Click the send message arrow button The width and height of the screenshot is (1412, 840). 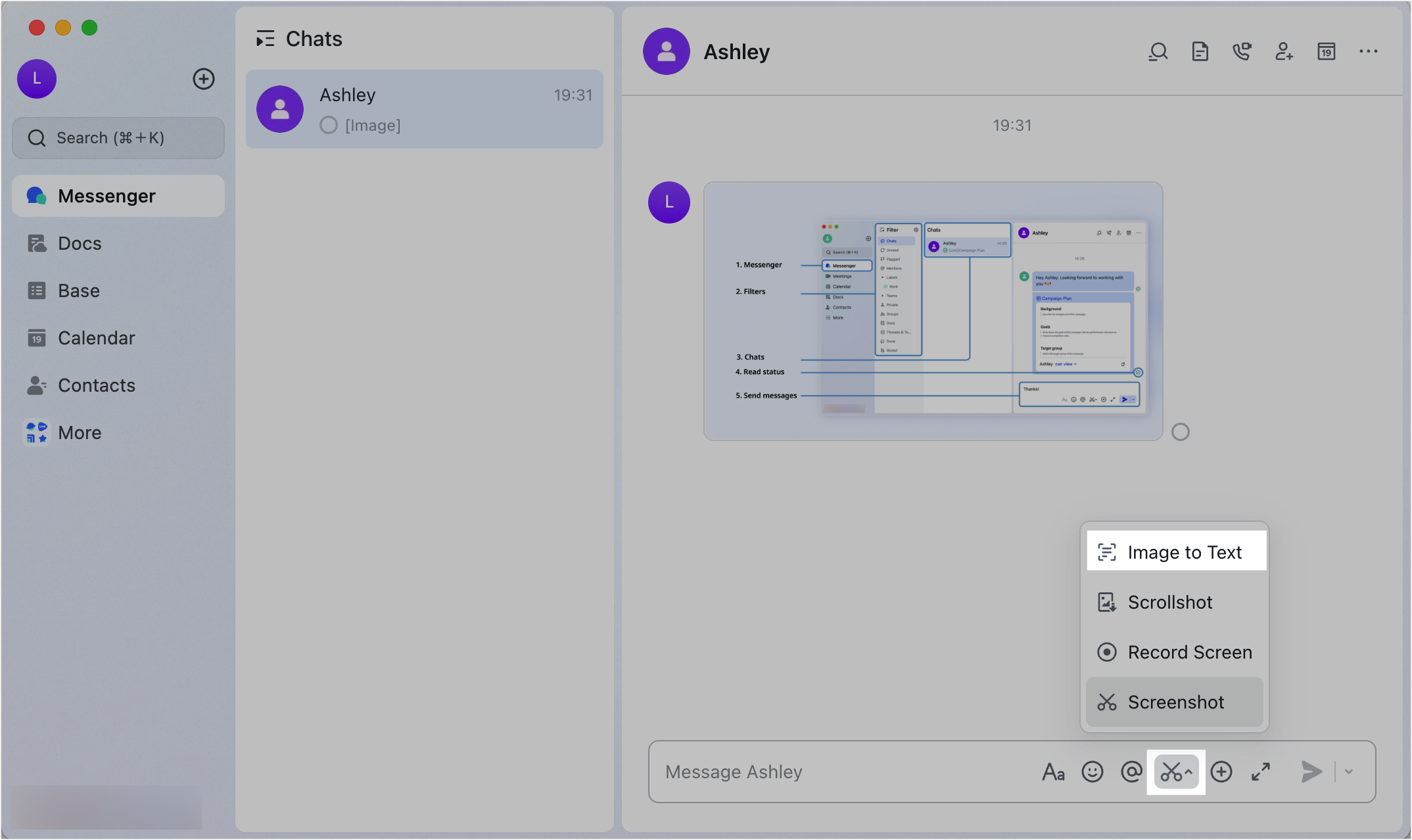[1311, 772]
